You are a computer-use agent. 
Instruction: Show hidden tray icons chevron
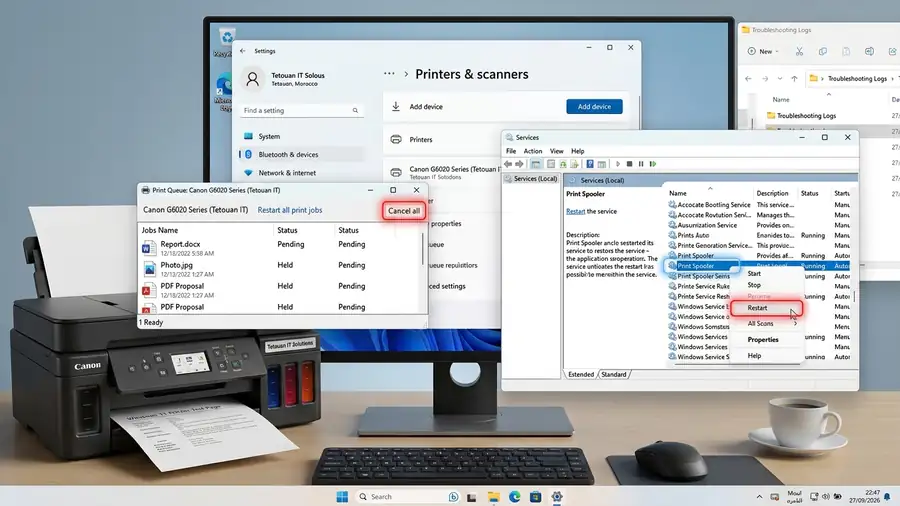(x=759, y=497)
